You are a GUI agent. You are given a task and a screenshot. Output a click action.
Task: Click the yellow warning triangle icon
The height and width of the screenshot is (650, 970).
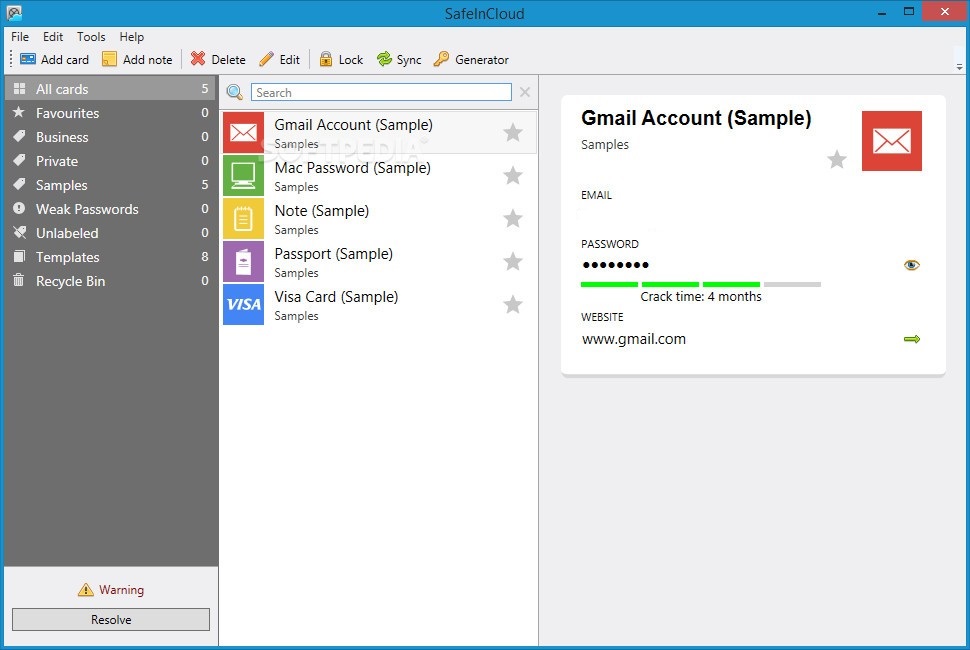(85, 589)
